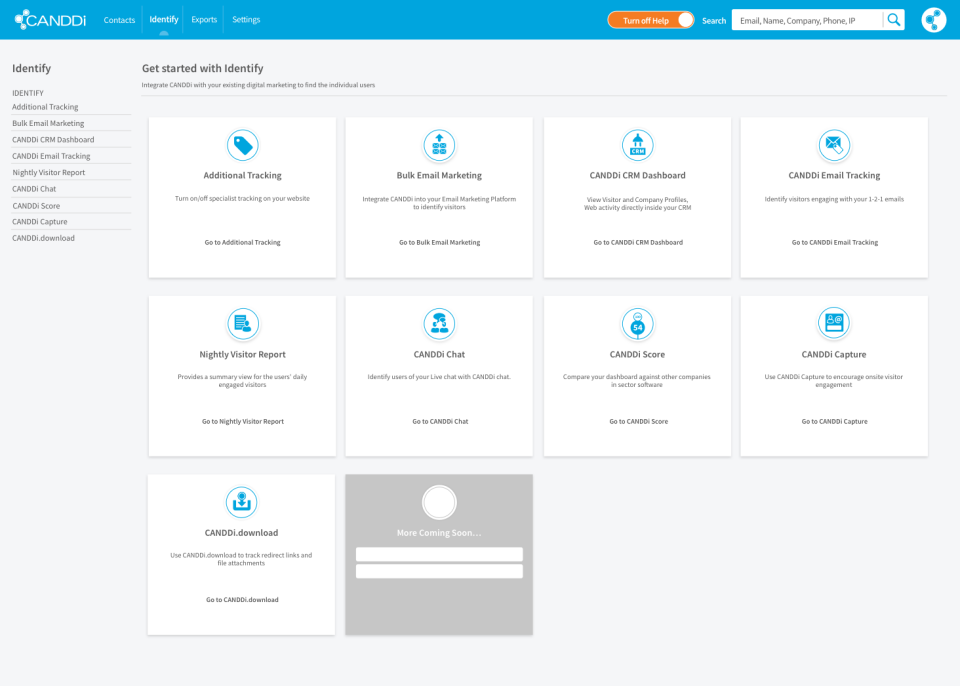Click Go to Additional Tracking link

coord(242,243)
